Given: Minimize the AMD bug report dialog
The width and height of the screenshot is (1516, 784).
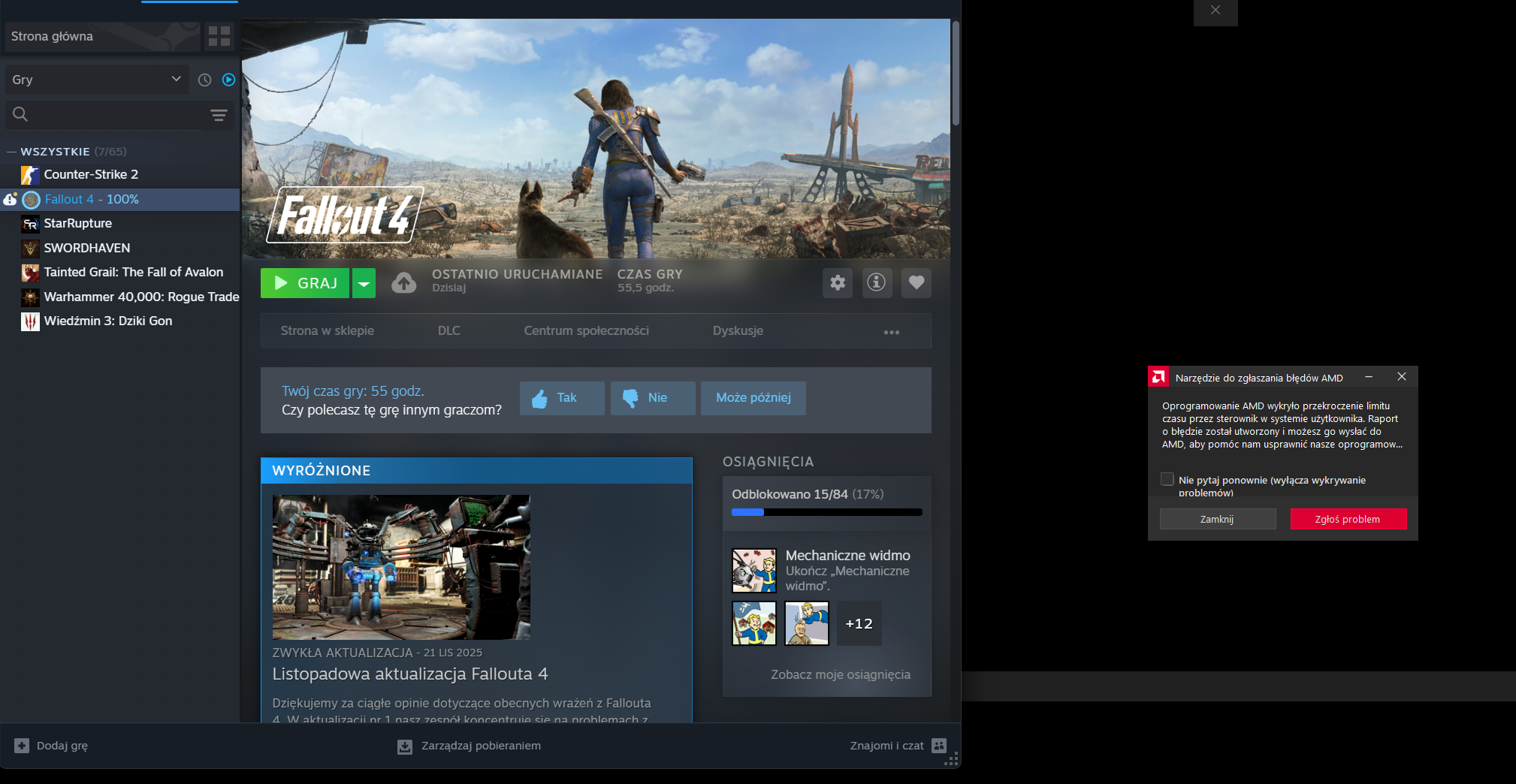Looking at the screenshot, I should click(x=1369, y=377).
